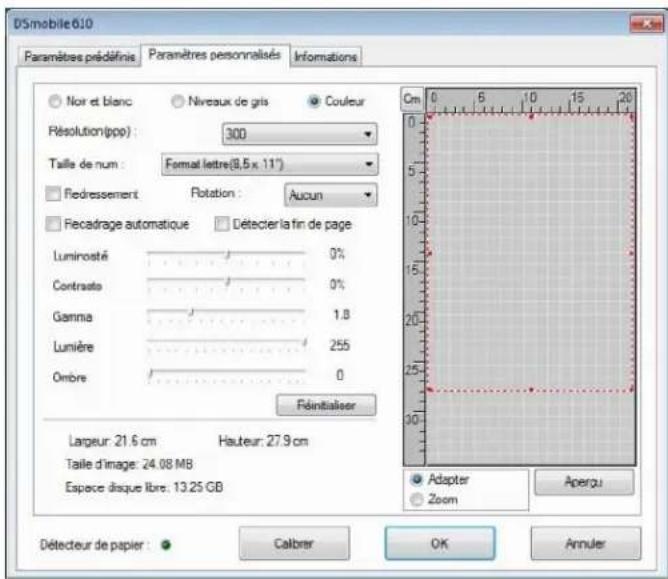Open the Résolution (ppp) dropdown
The height and width of the screenshot is (579, 668).
click(x=299, y=134)
